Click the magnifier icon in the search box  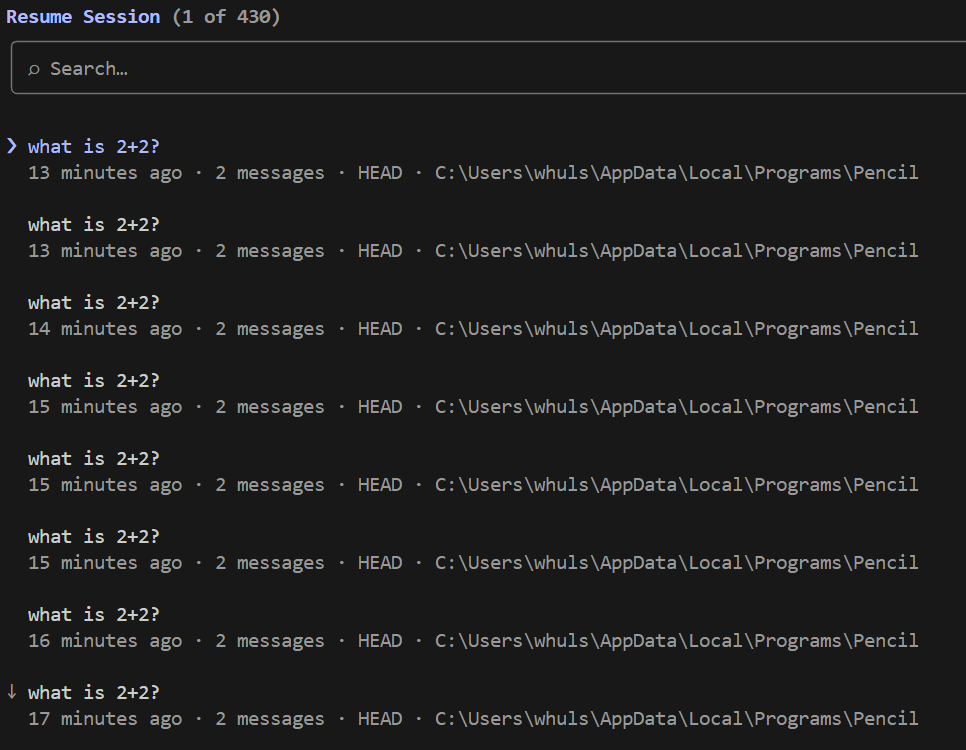click(33, 69)
